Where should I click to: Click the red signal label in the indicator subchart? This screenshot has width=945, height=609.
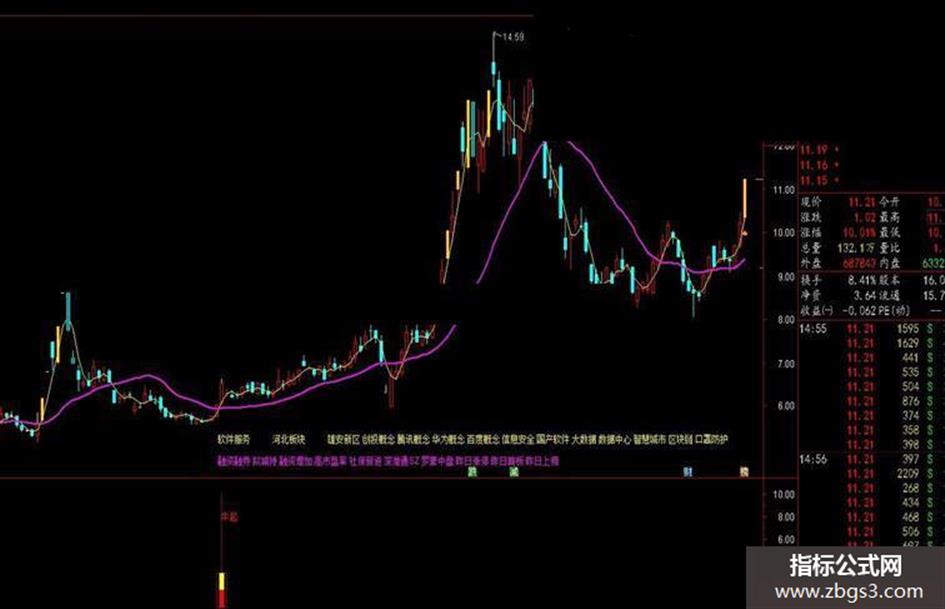coord(229,517)
